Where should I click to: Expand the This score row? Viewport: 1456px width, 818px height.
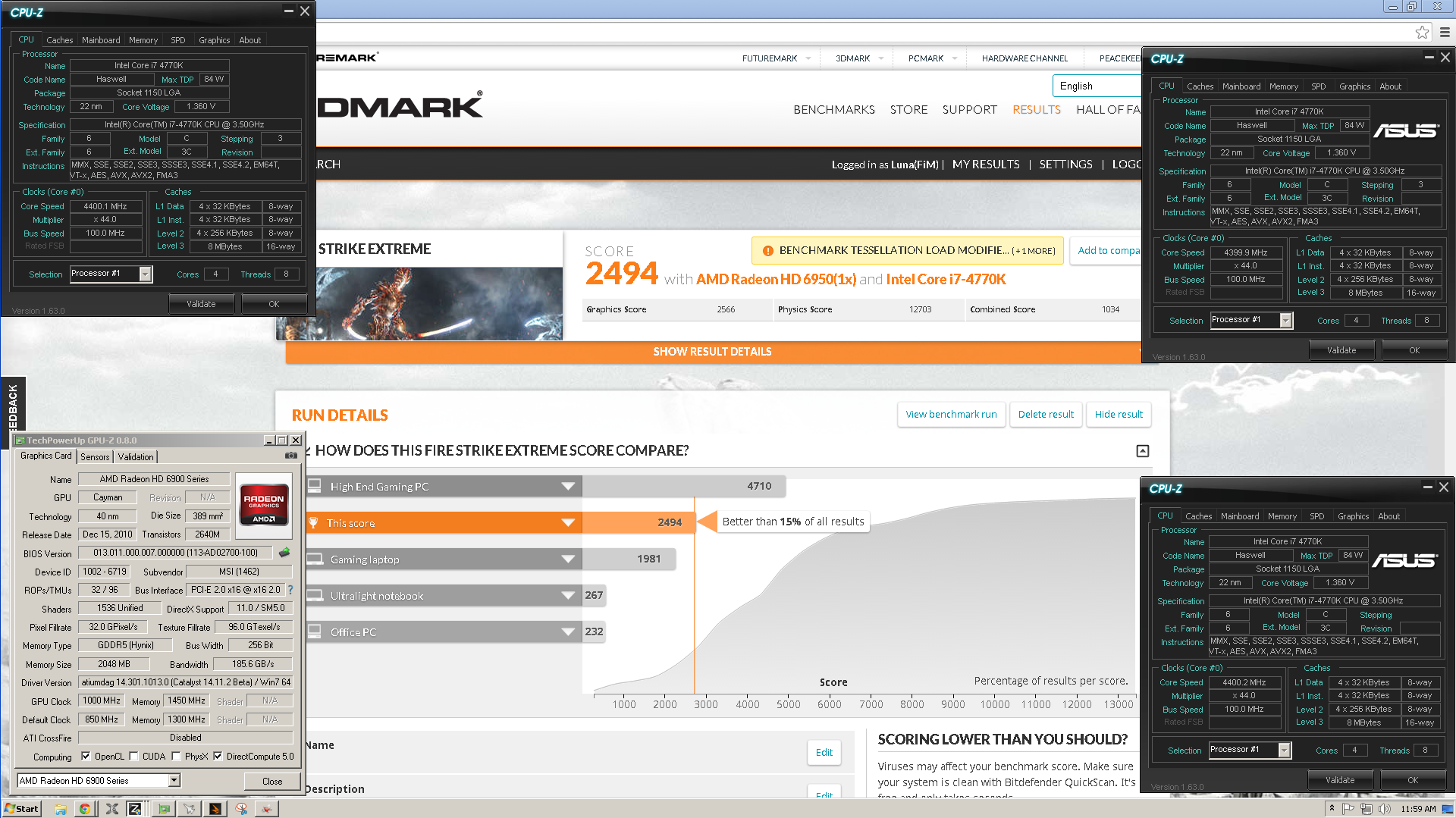click(x=568, y=523)
